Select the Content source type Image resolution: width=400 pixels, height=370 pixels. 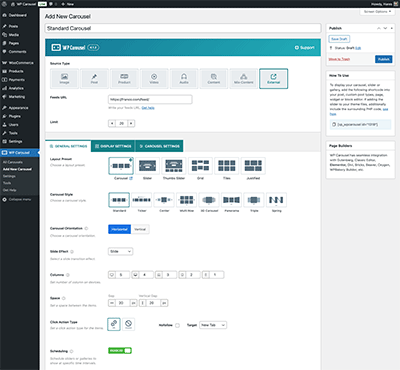click(x=214, y=79)
